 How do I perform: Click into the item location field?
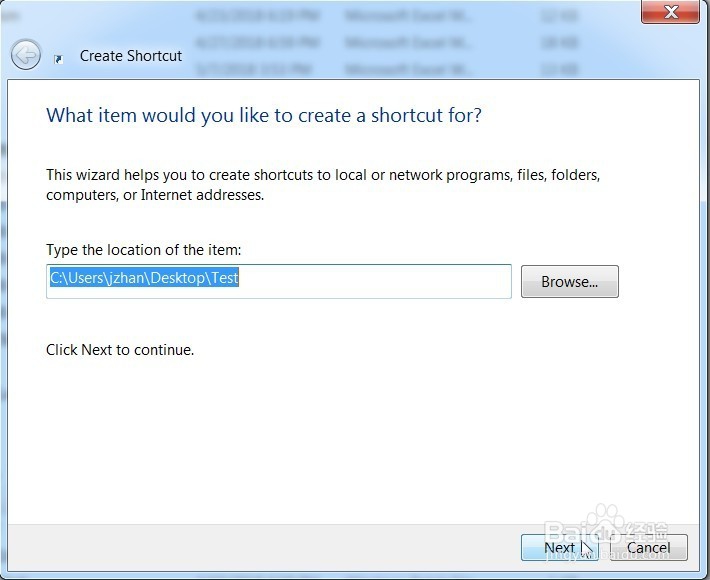tap(278, 281)
